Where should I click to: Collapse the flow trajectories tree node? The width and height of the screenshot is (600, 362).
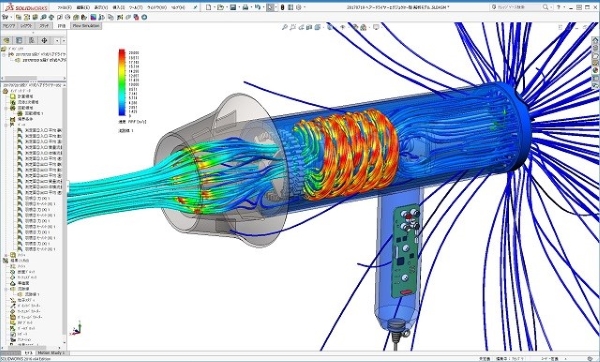tap(7, 289)
